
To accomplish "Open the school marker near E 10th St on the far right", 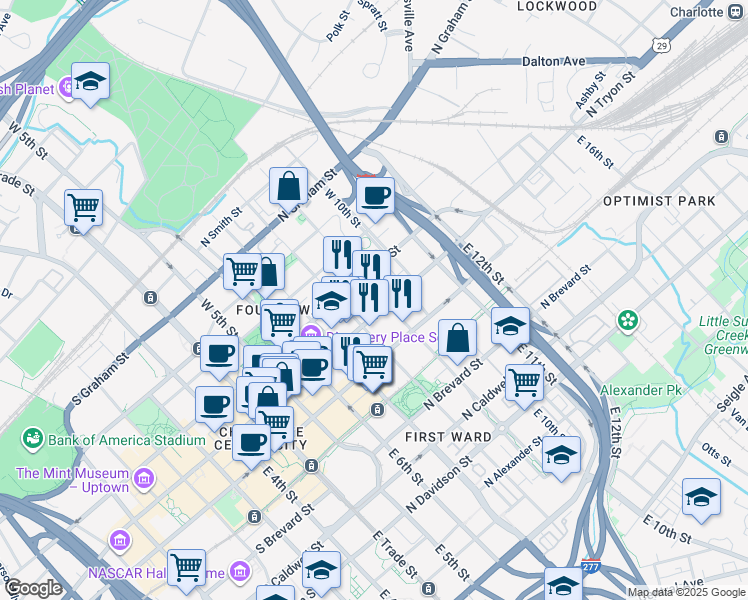I will pos(701,496).
